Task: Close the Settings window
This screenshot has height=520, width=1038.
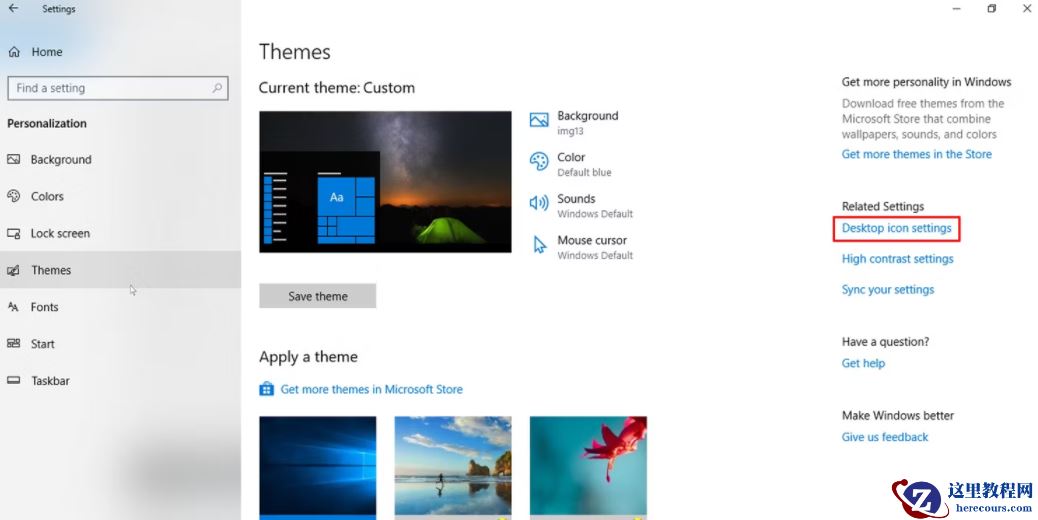Action: (x=1026, y=9)
